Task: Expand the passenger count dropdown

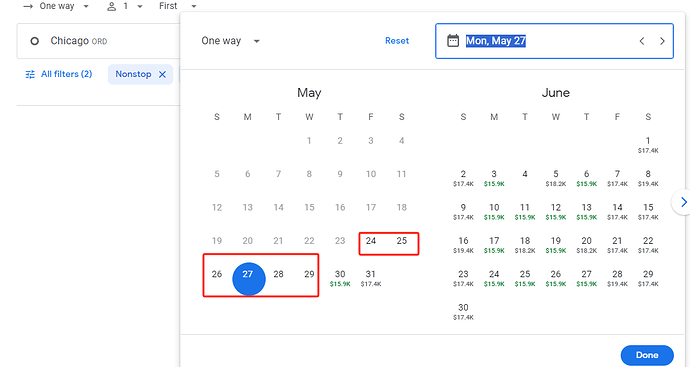Action: [x=140, y=6]
